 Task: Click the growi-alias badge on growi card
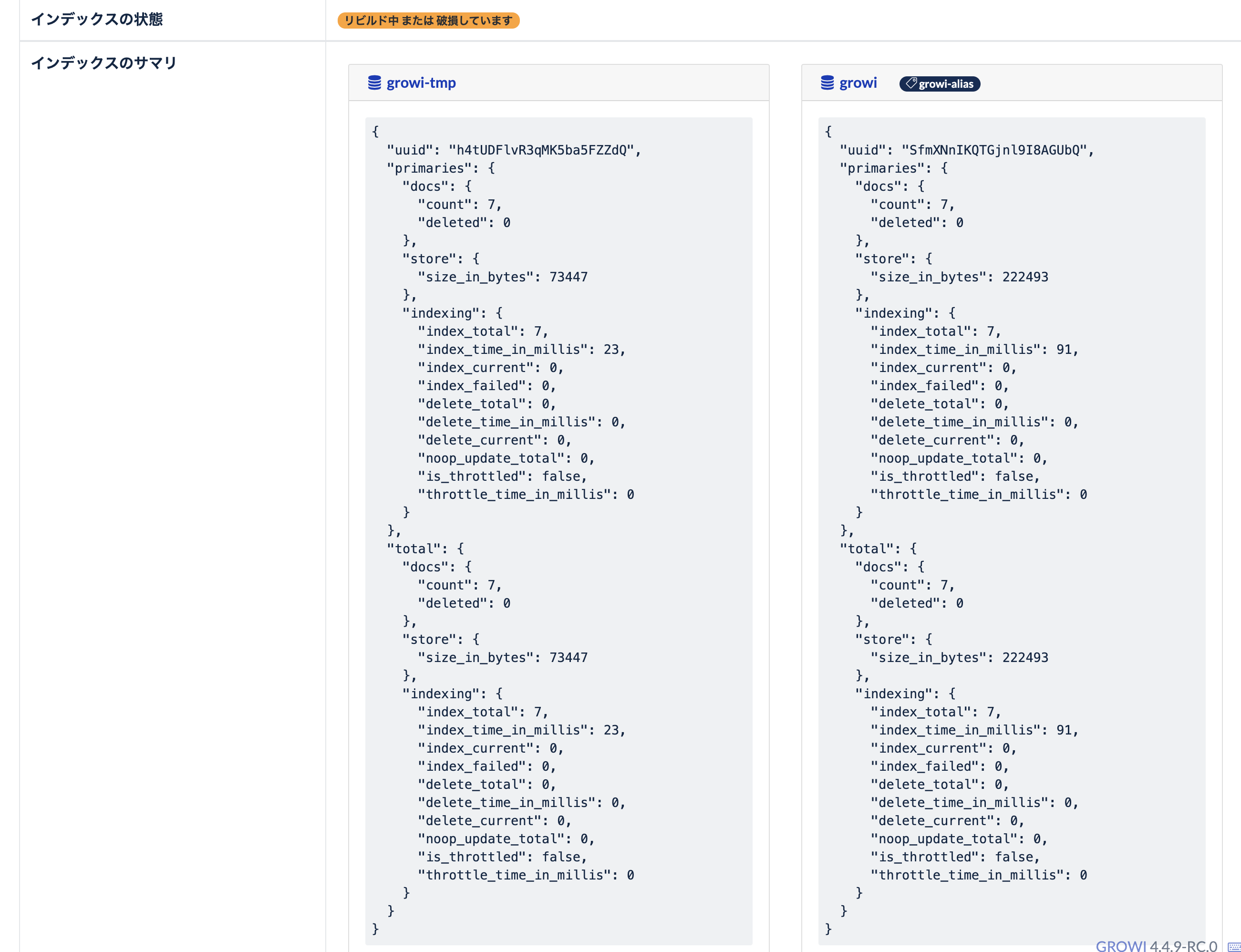coord(940,84)
